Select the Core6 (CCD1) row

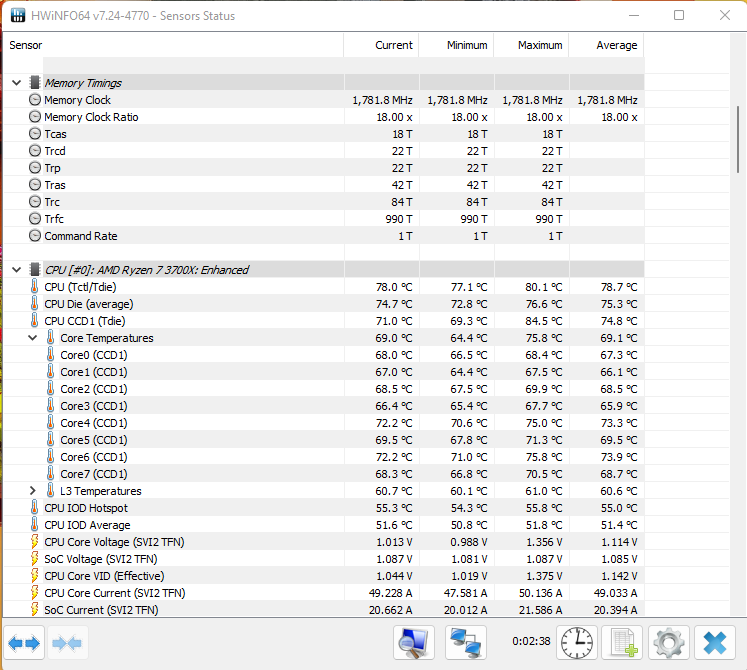click(x=324, y=457)
